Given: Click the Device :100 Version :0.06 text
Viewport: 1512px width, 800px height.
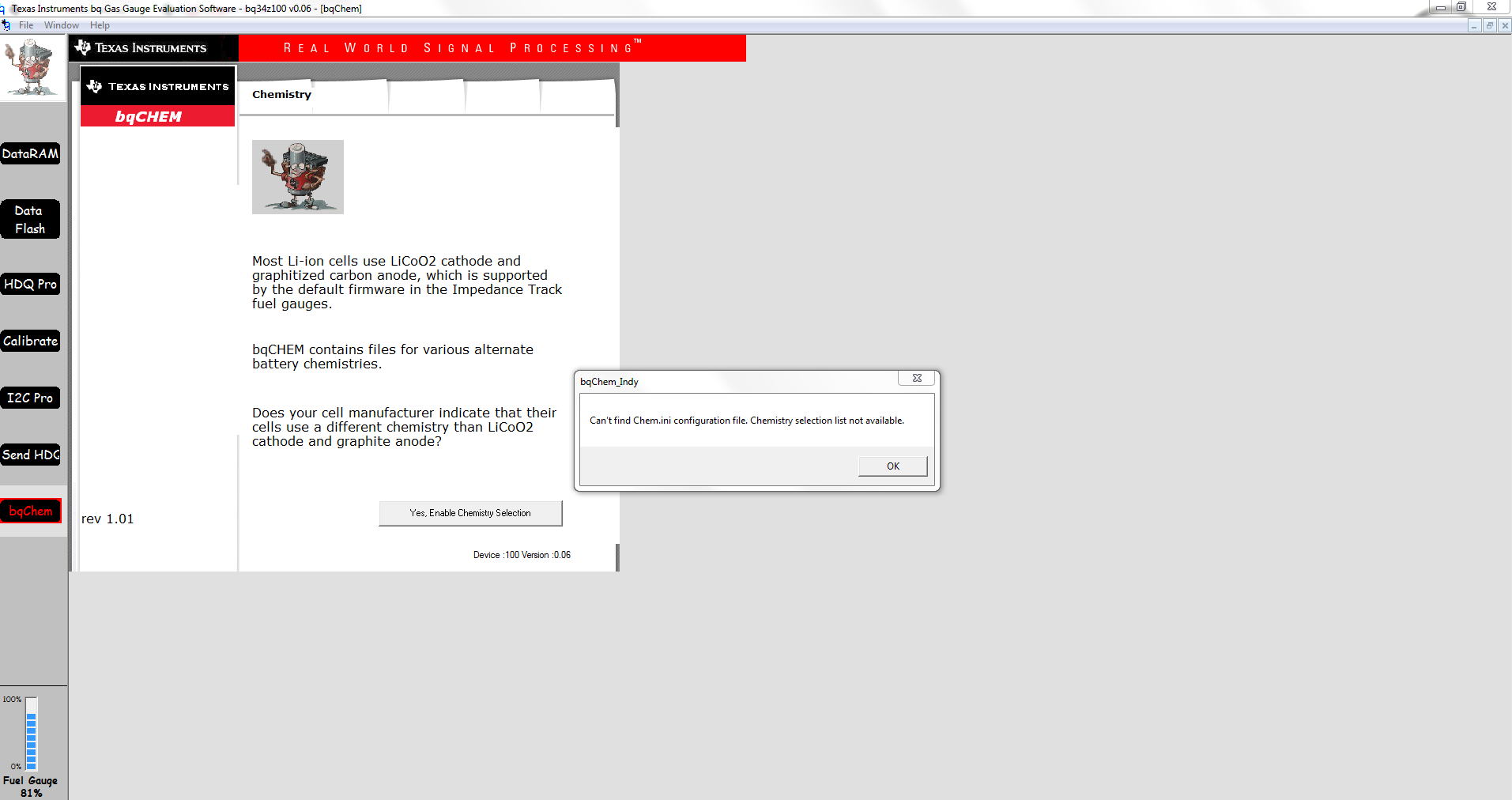Looking at the screenshot, I should pyautogui.click(x=522, y=555).
